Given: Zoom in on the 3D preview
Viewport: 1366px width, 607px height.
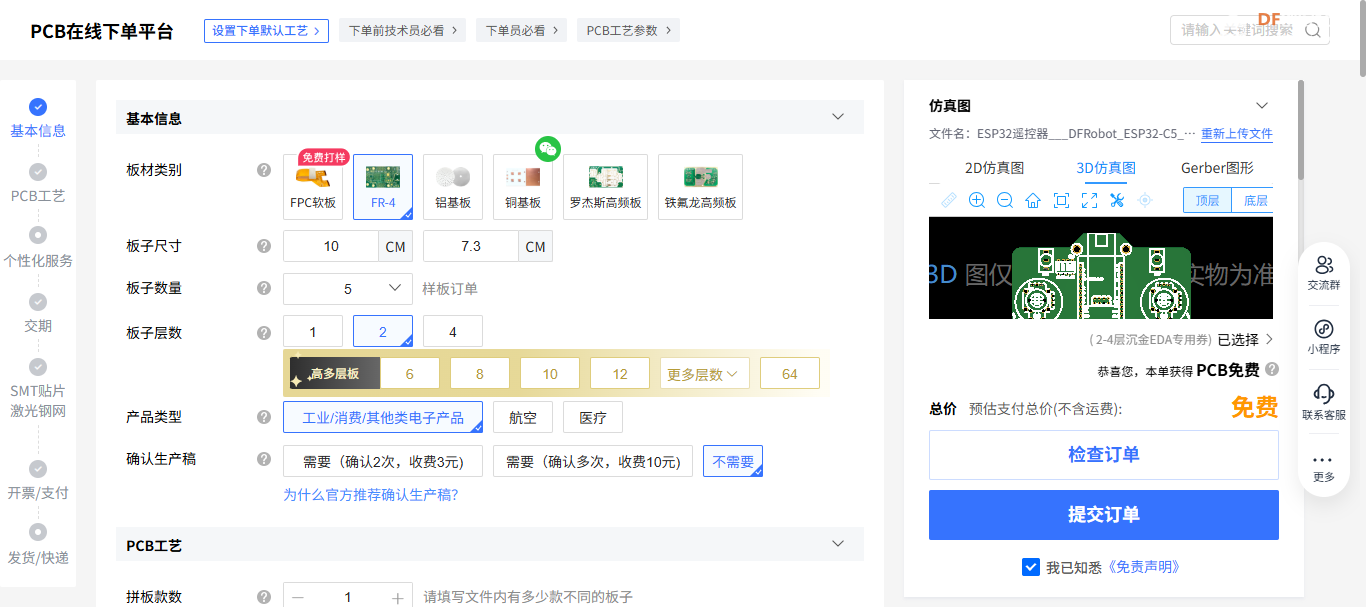Looking at the screenshot, I should (x=976, y=199).
